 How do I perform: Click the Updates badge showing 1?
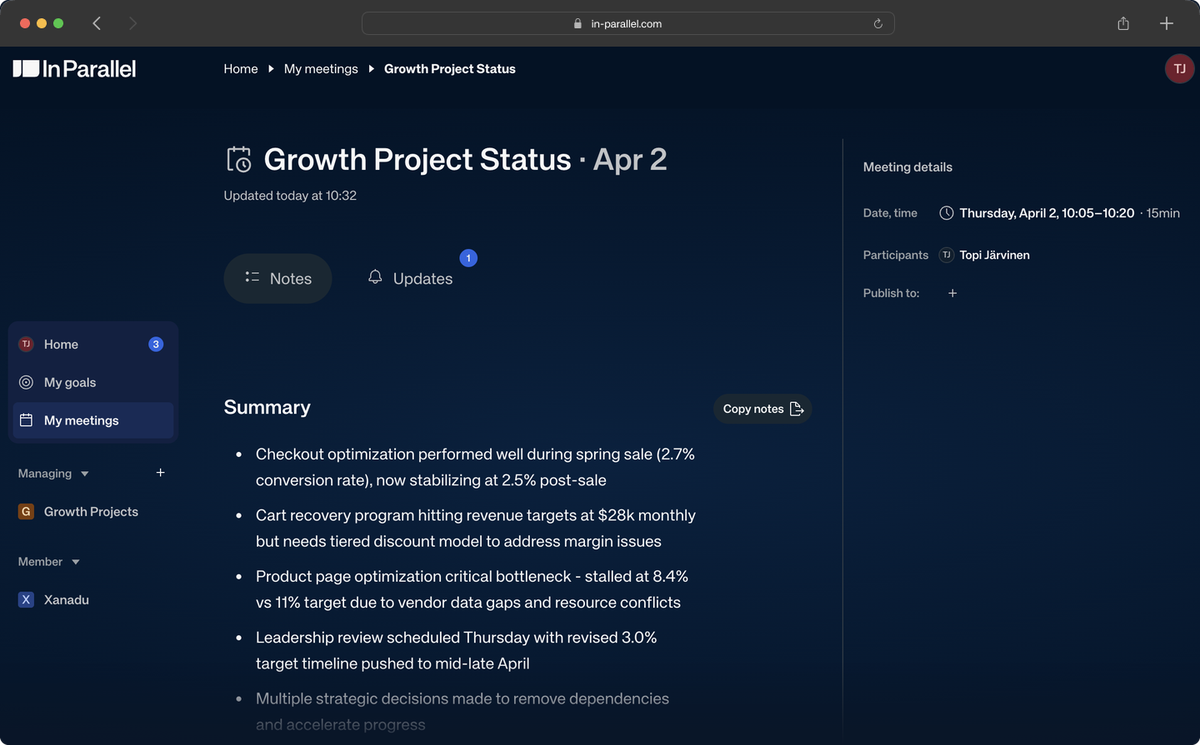pos(468,258)
